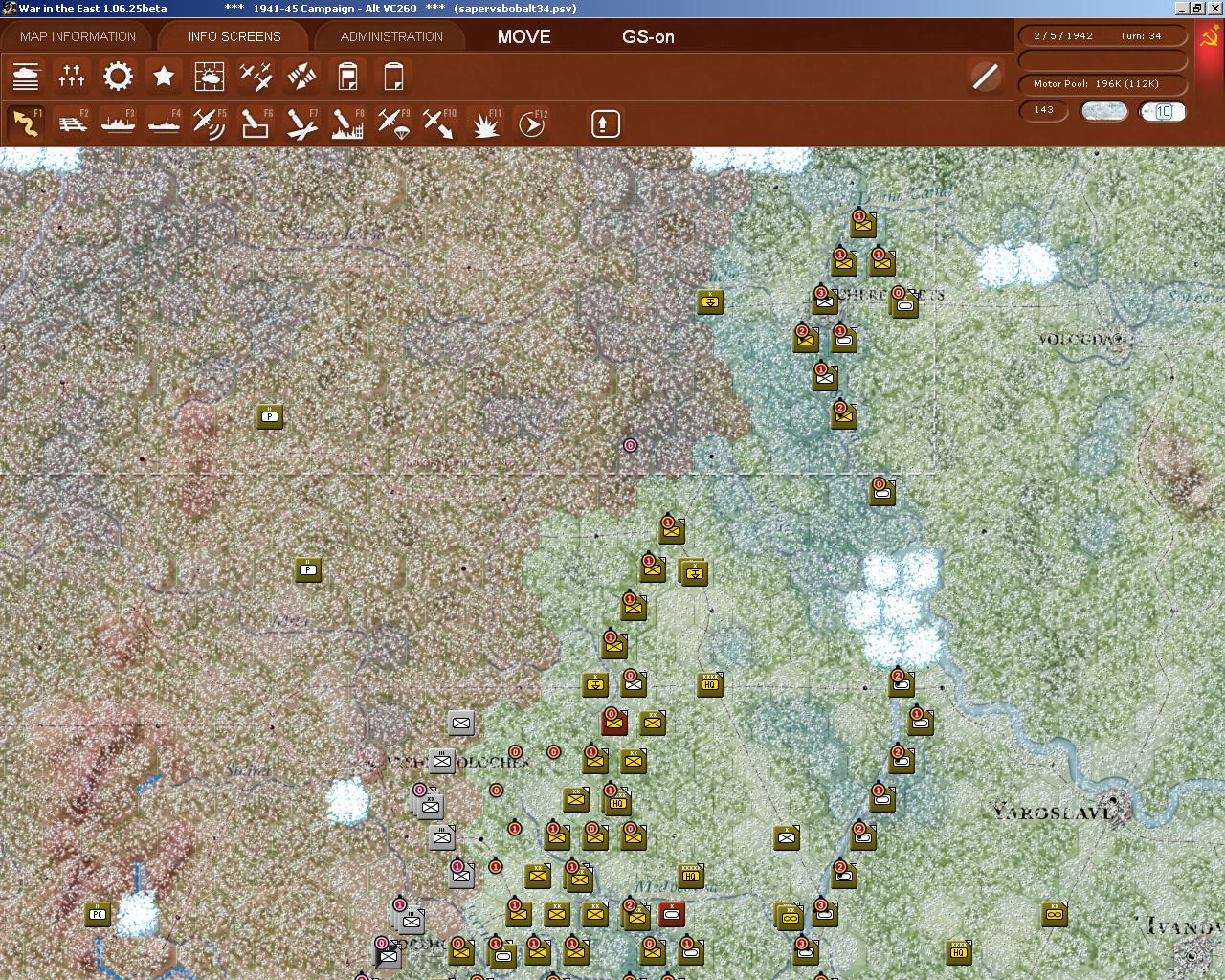Click the snowy weather indicator button
This screenshot has height=980, width=1225.
tap(1103, 111)
